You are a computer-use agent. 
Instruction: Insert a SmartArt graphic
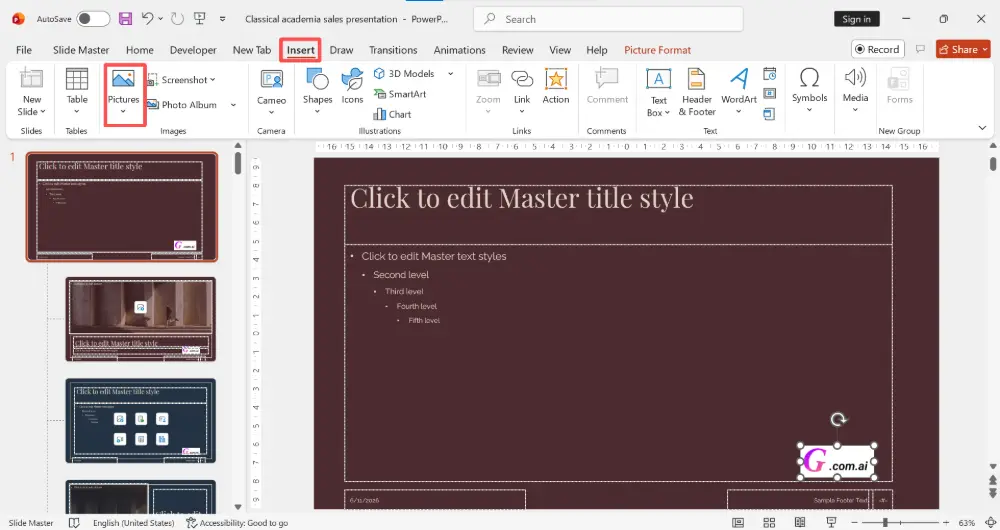click(400, 94)
